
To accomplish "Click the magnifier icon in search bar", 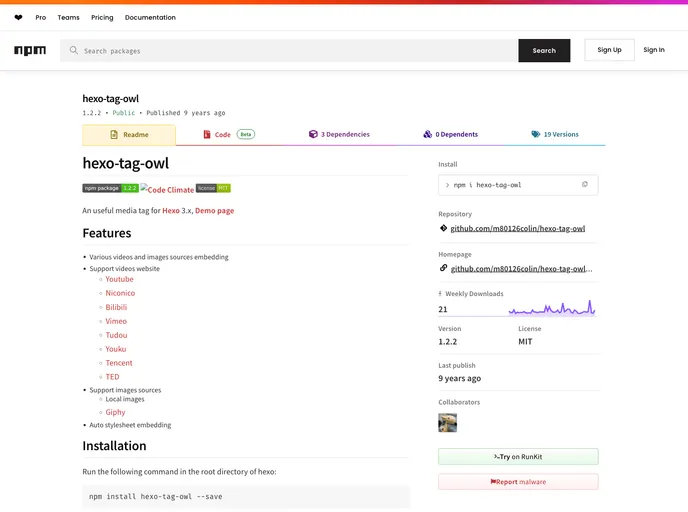I will pyautogui.click(x=74, y=50).
